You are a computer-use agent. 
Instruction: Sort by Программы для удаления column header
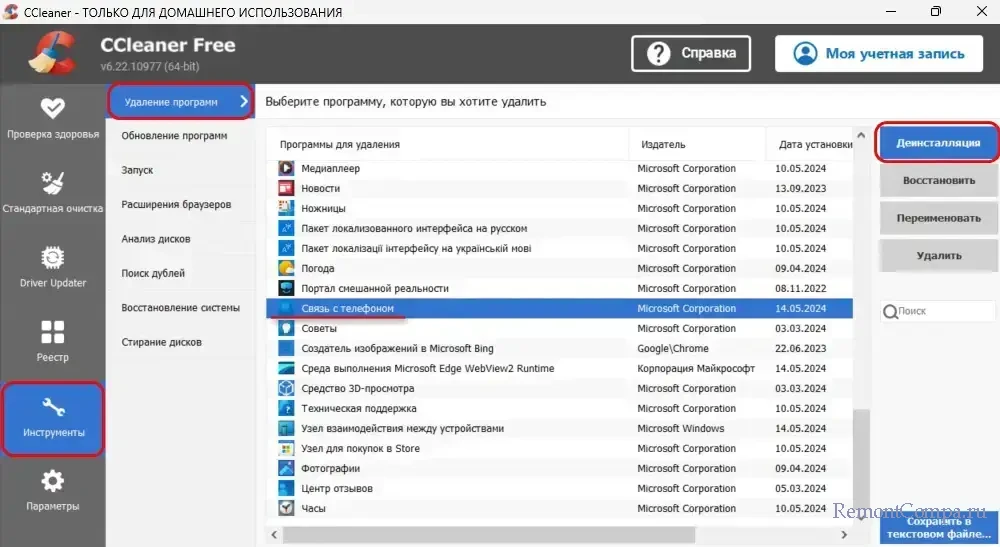446,144
